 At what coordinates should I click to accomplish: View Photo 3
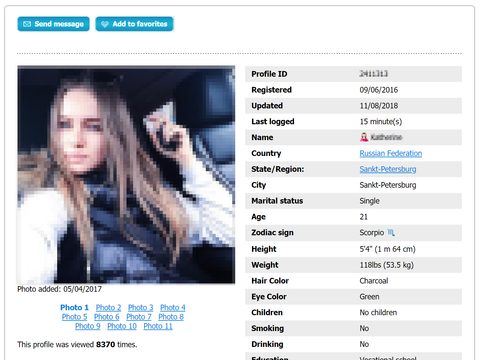pyautogui.click(x=141, y=307)
